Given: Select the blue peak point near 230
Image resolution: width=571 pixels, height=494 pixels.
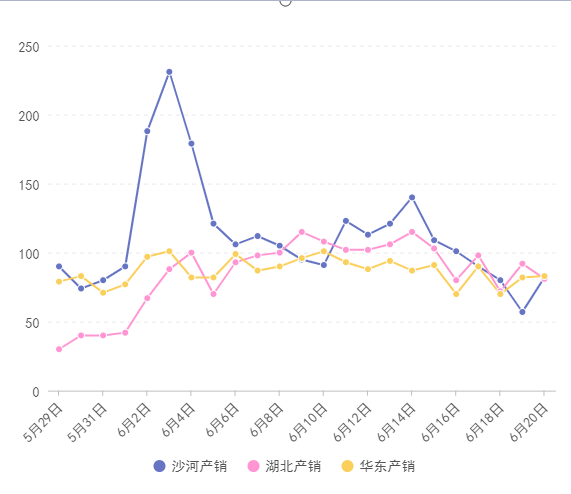Looking at the screenshot, I should [x=169, y=72].
